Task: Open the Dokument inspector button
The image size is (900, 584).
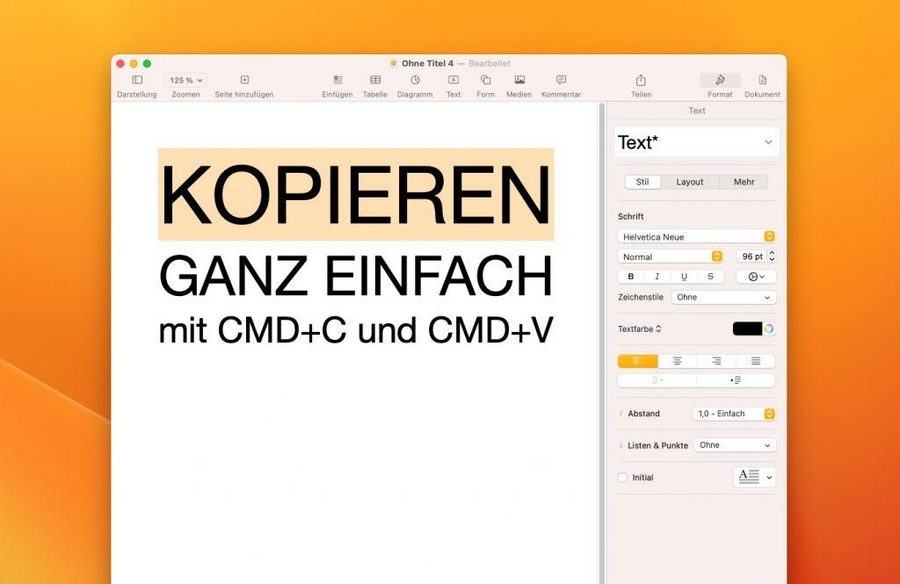Action: point(762,80)
